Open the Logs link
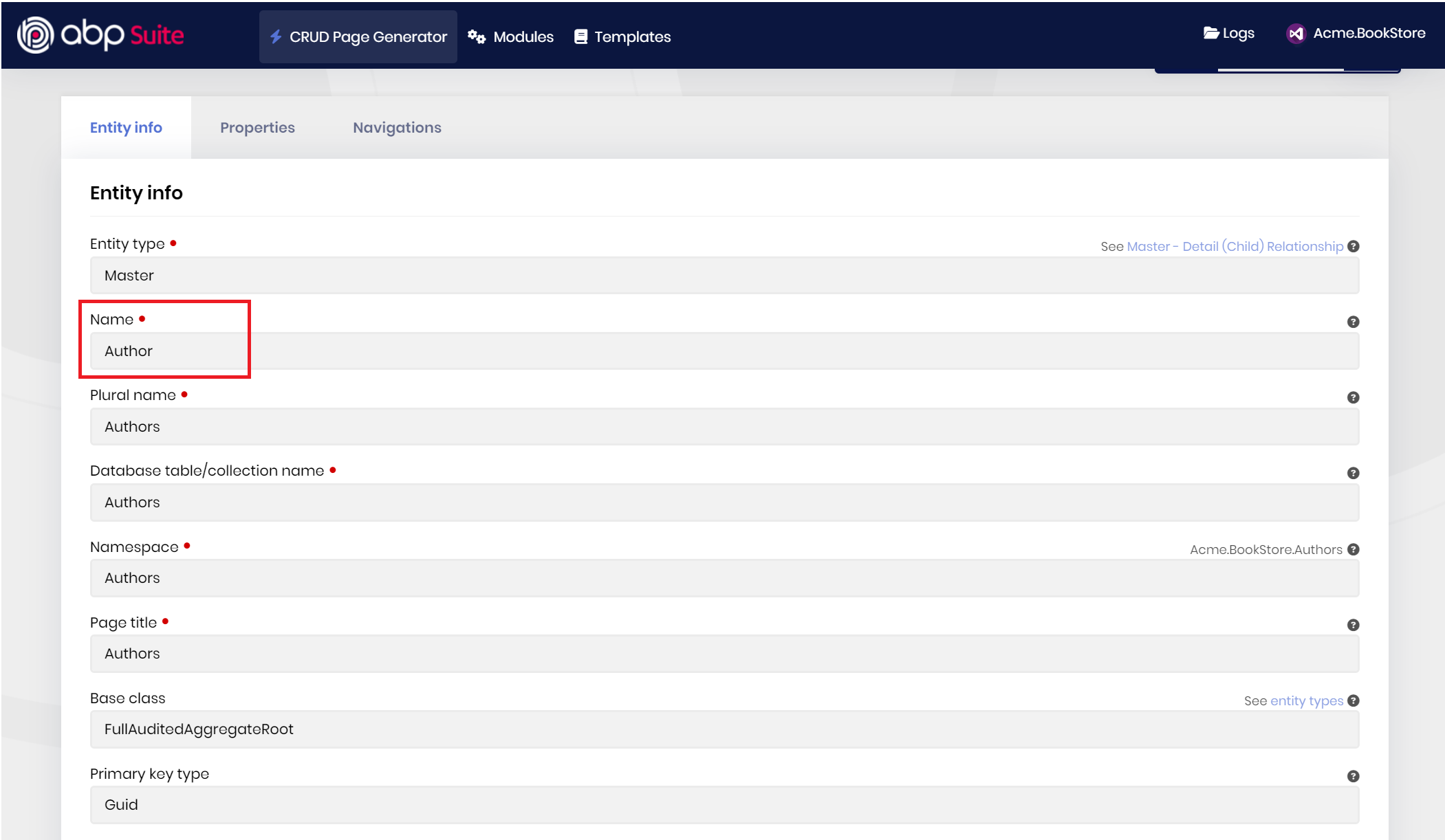Image resolution: width=1445 pixels, height=840 pixels. coord(1229,33)
